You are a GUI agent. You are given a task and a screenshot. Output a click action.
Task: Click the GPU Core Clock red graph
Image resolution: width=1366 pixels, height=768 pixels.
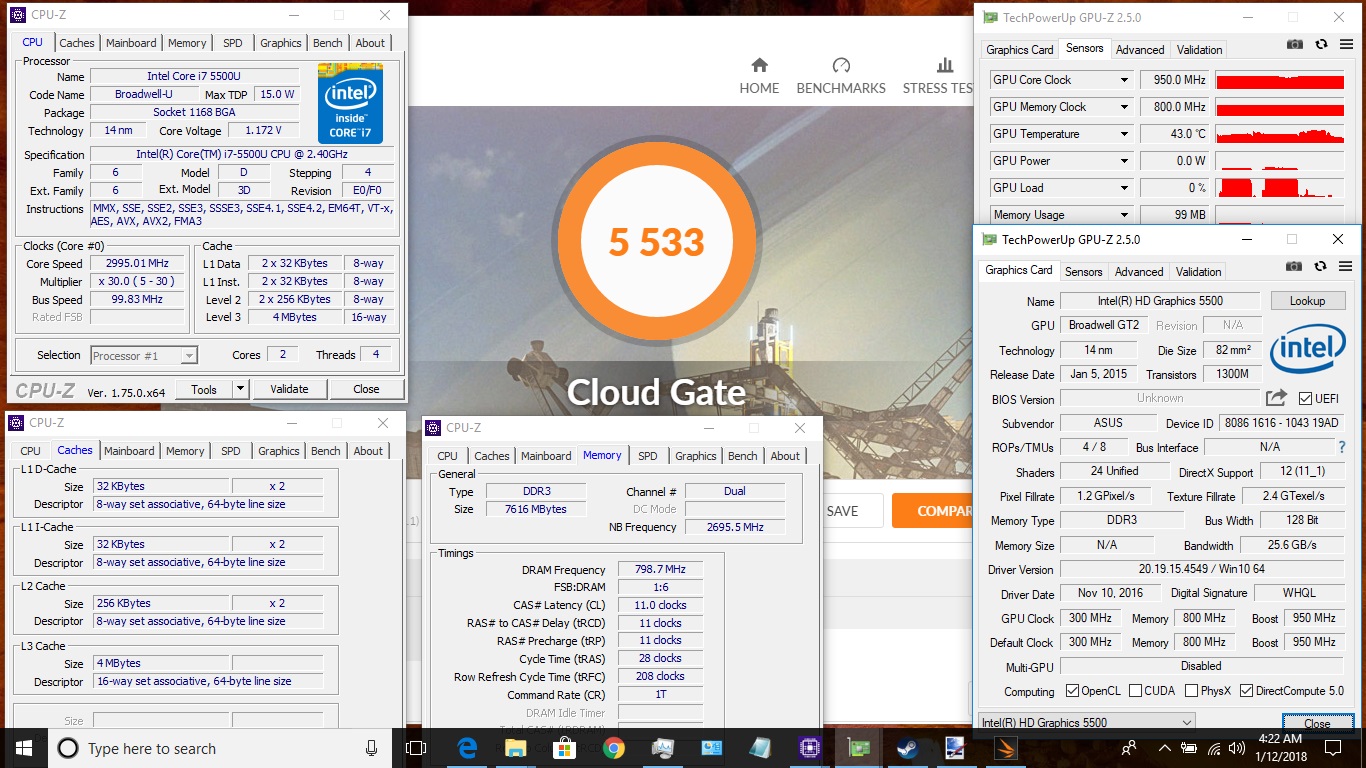(1280, 80)
